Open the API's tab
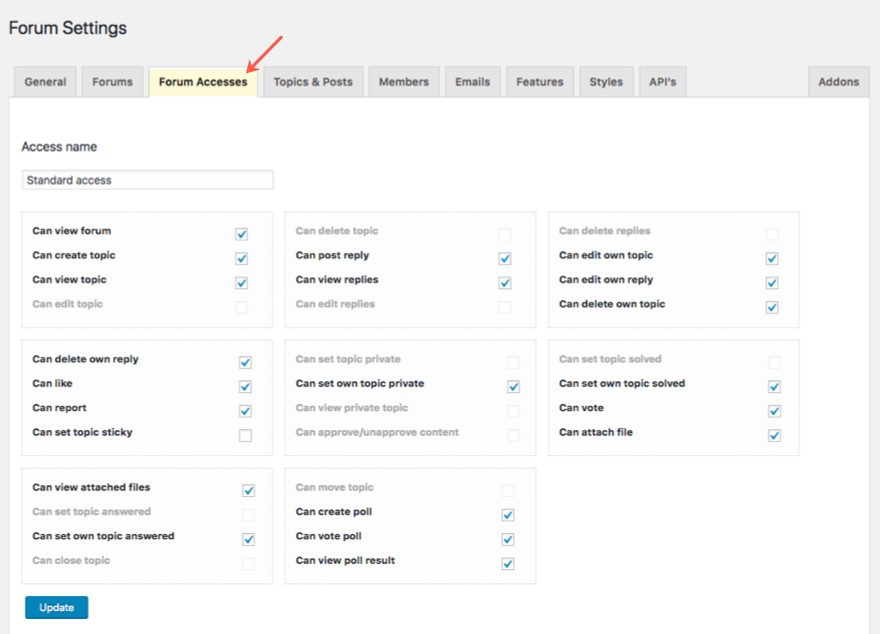 662,82
